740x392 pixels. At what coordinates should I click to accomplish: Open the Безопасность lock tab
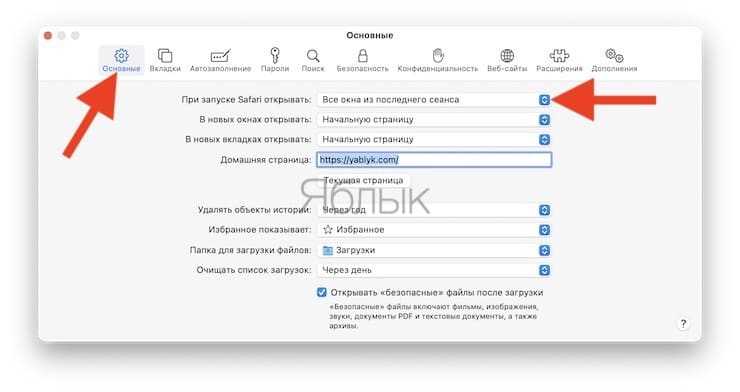coord(362,60)
